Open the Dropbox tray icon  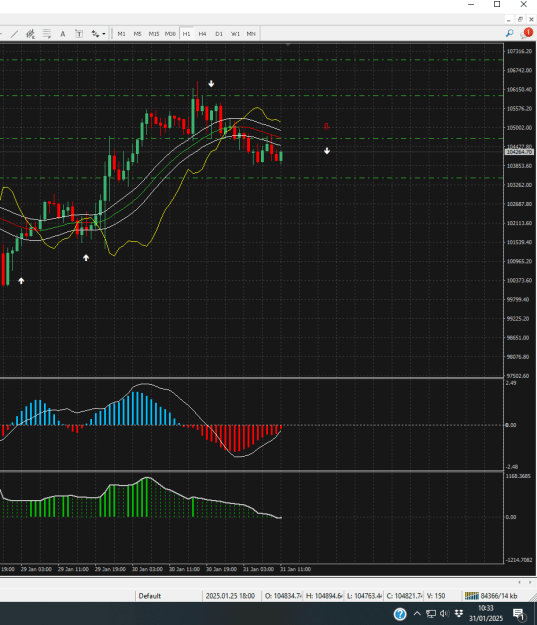pos(459,613)
